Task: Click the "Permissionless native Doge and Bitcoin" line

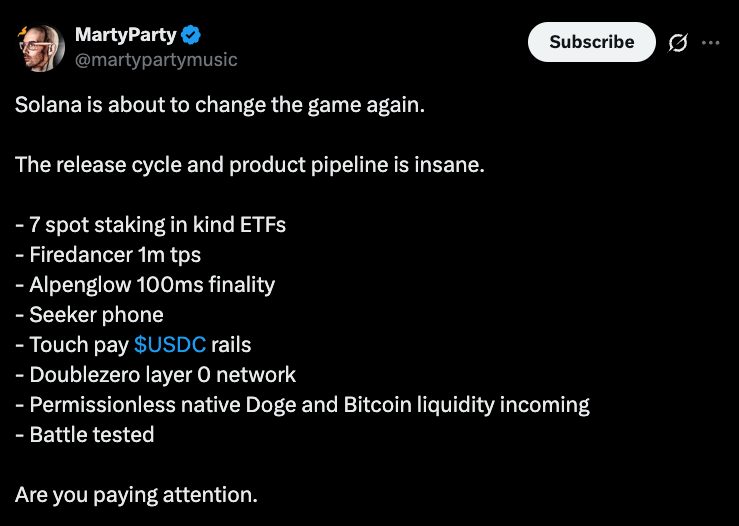Action: point(302,405)
